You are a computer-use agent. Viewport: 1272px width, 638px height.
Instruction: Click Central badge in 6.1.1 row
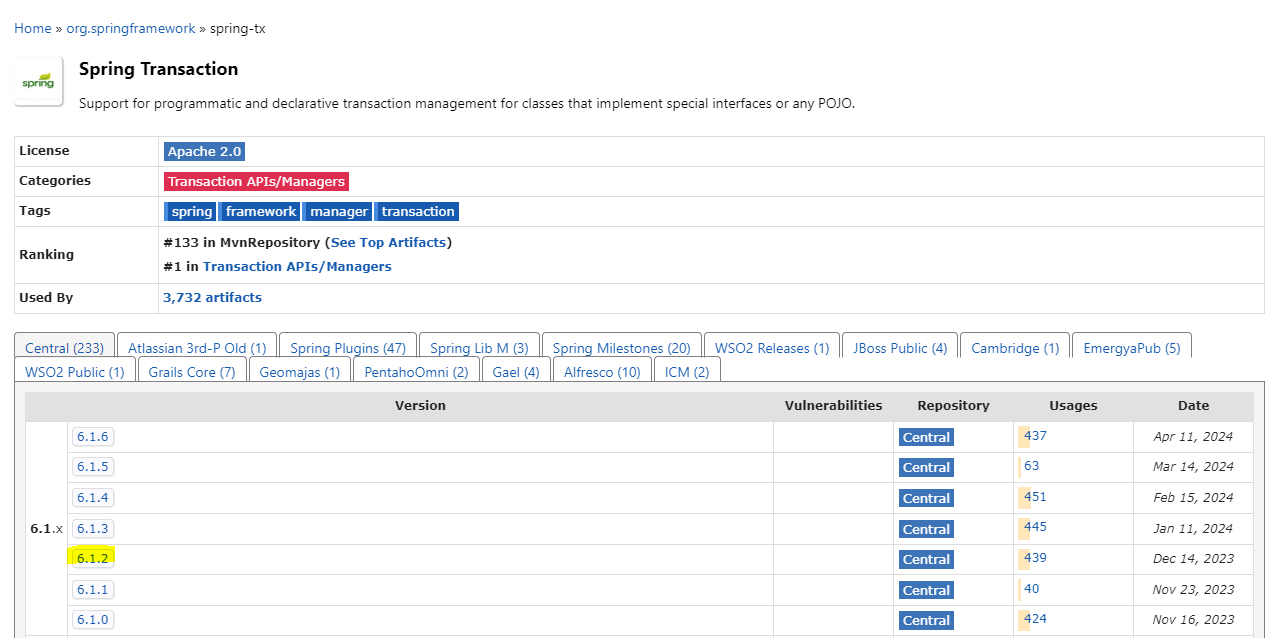926,590
